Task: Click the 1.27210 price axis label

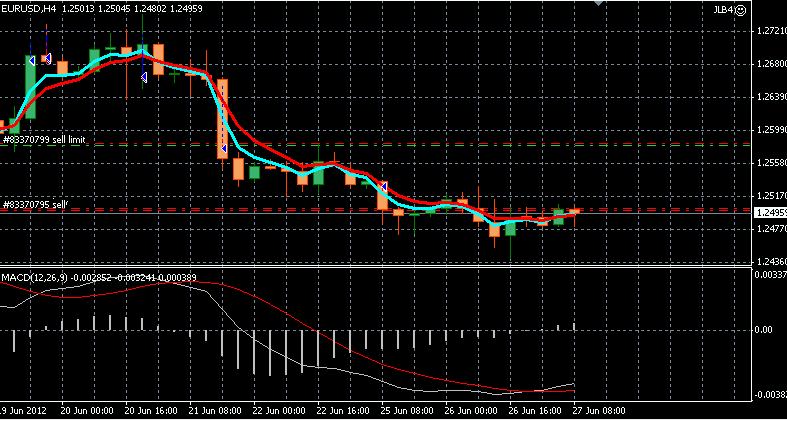Action: (x=767, y=31)
